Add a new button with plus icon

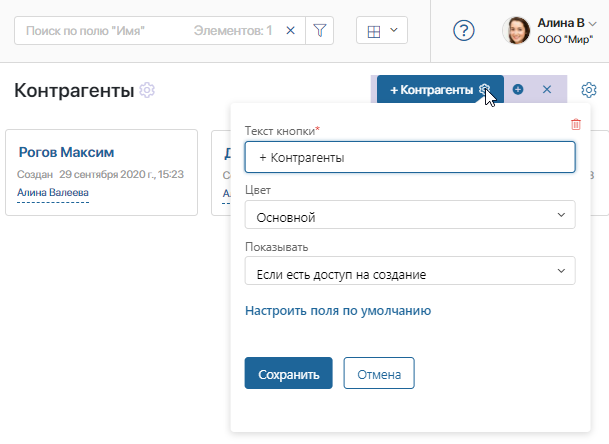click(518, 89)
